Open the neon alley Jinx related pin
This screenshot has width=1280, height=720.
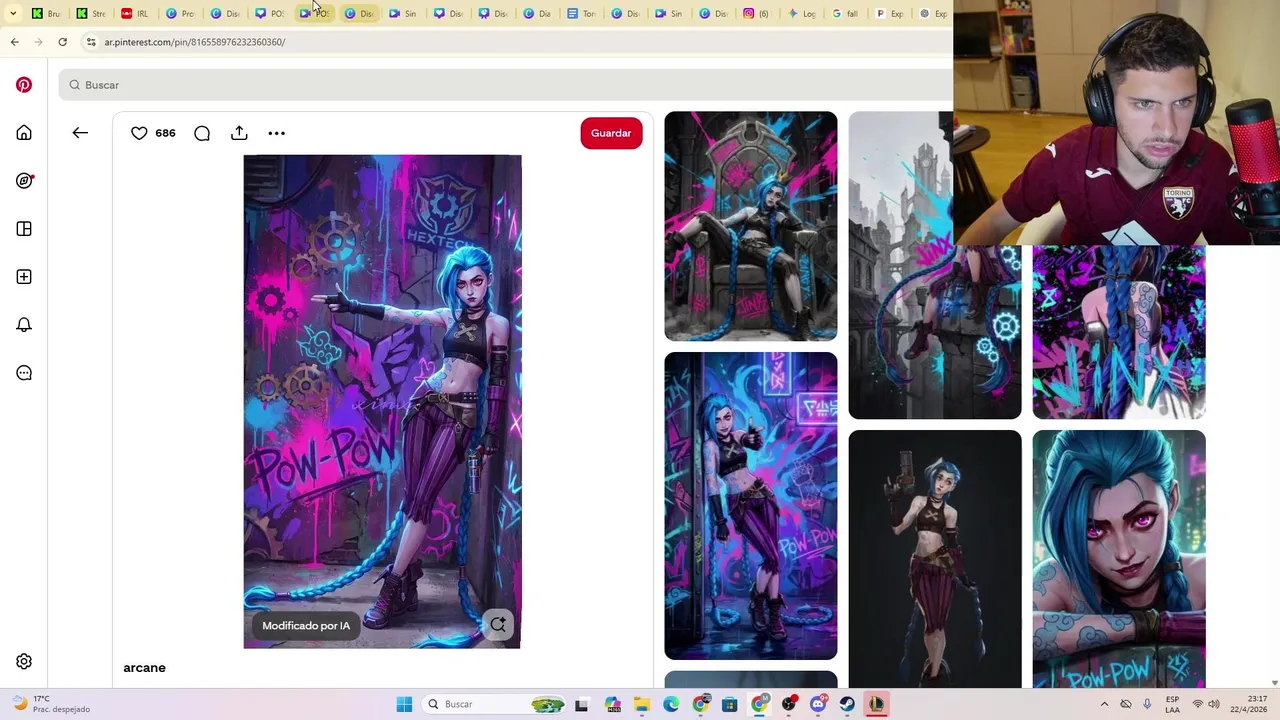pyautogui.click(x=751, y=506)
